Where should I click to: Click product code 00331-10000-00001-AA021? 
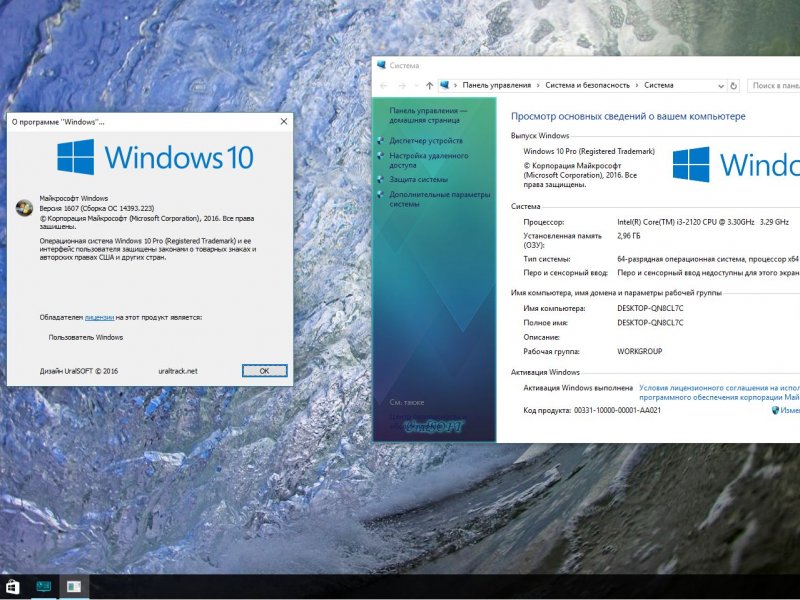click(x=617, y=410)
